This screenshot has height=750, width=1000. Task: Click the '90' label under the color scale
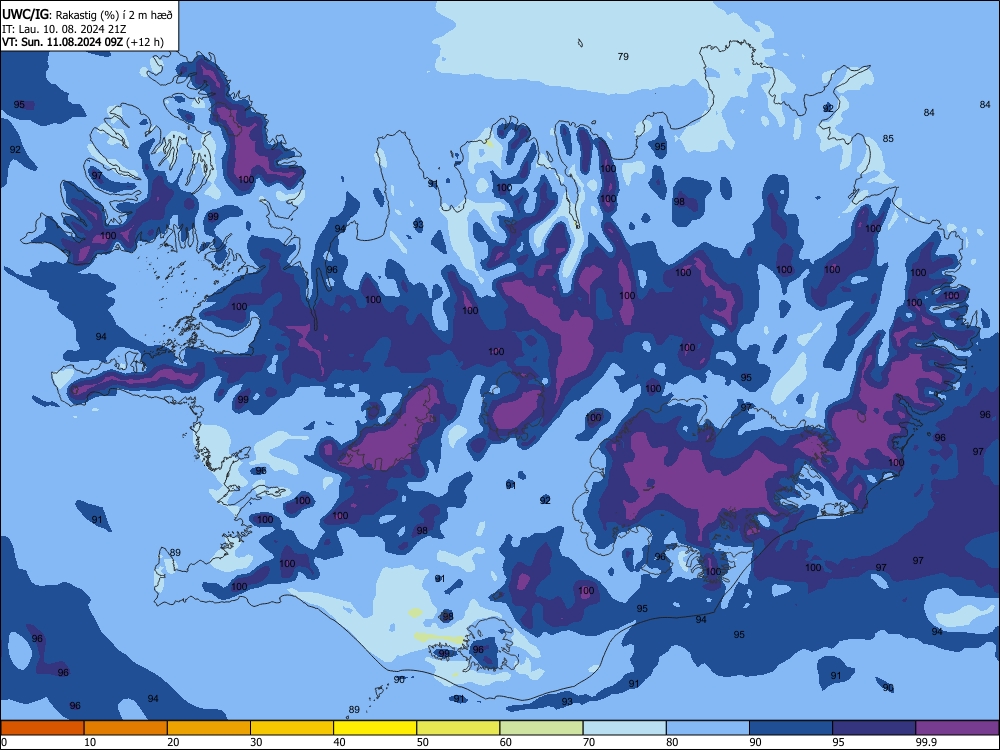coord(755,742)
